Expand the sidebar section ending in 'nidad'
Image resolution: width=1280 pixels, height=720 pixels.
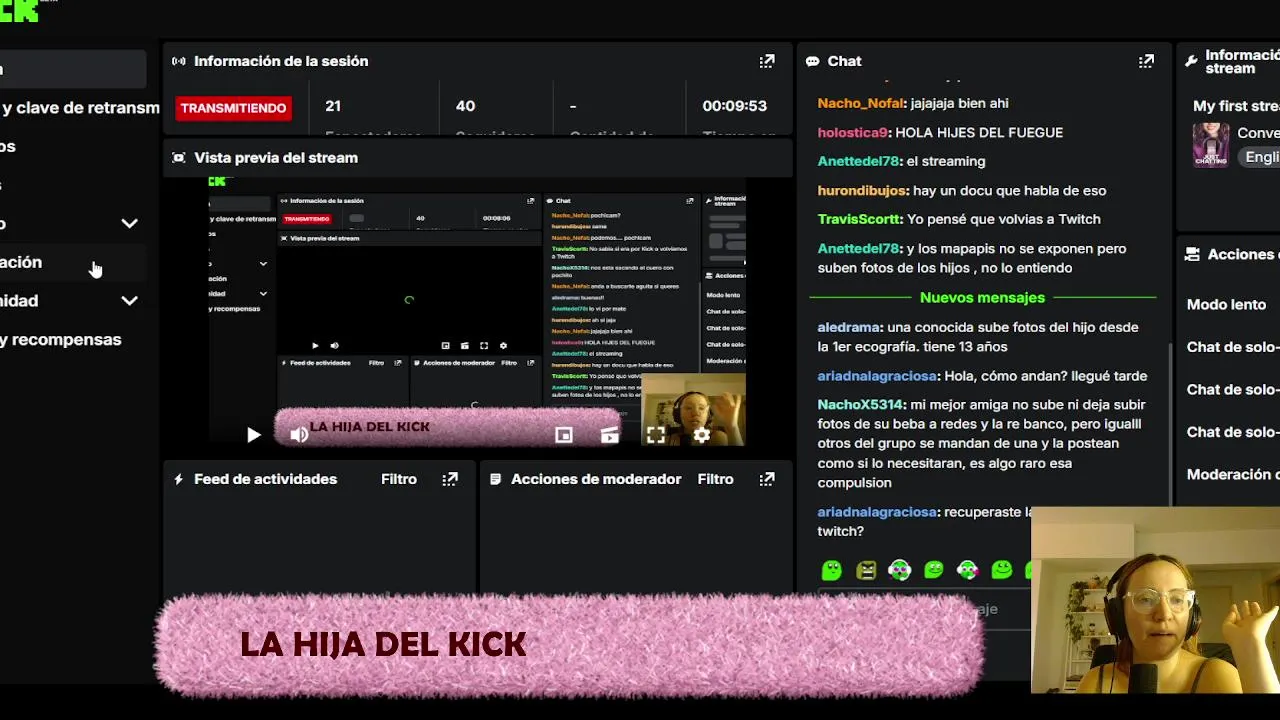130,300
